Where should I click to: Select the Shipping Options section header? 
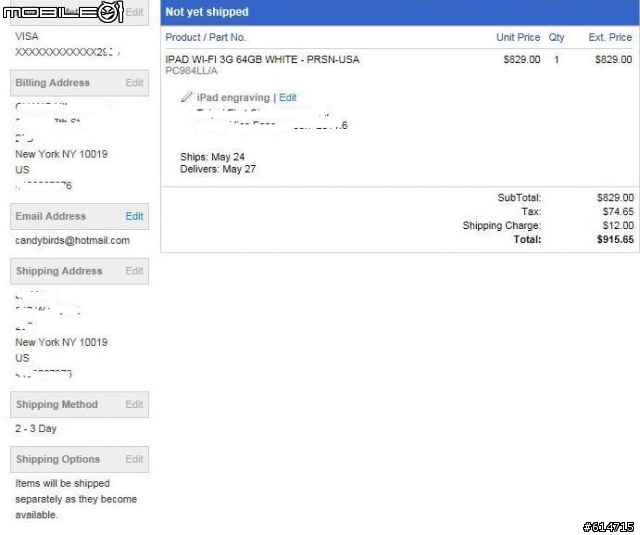click(80, 459)
